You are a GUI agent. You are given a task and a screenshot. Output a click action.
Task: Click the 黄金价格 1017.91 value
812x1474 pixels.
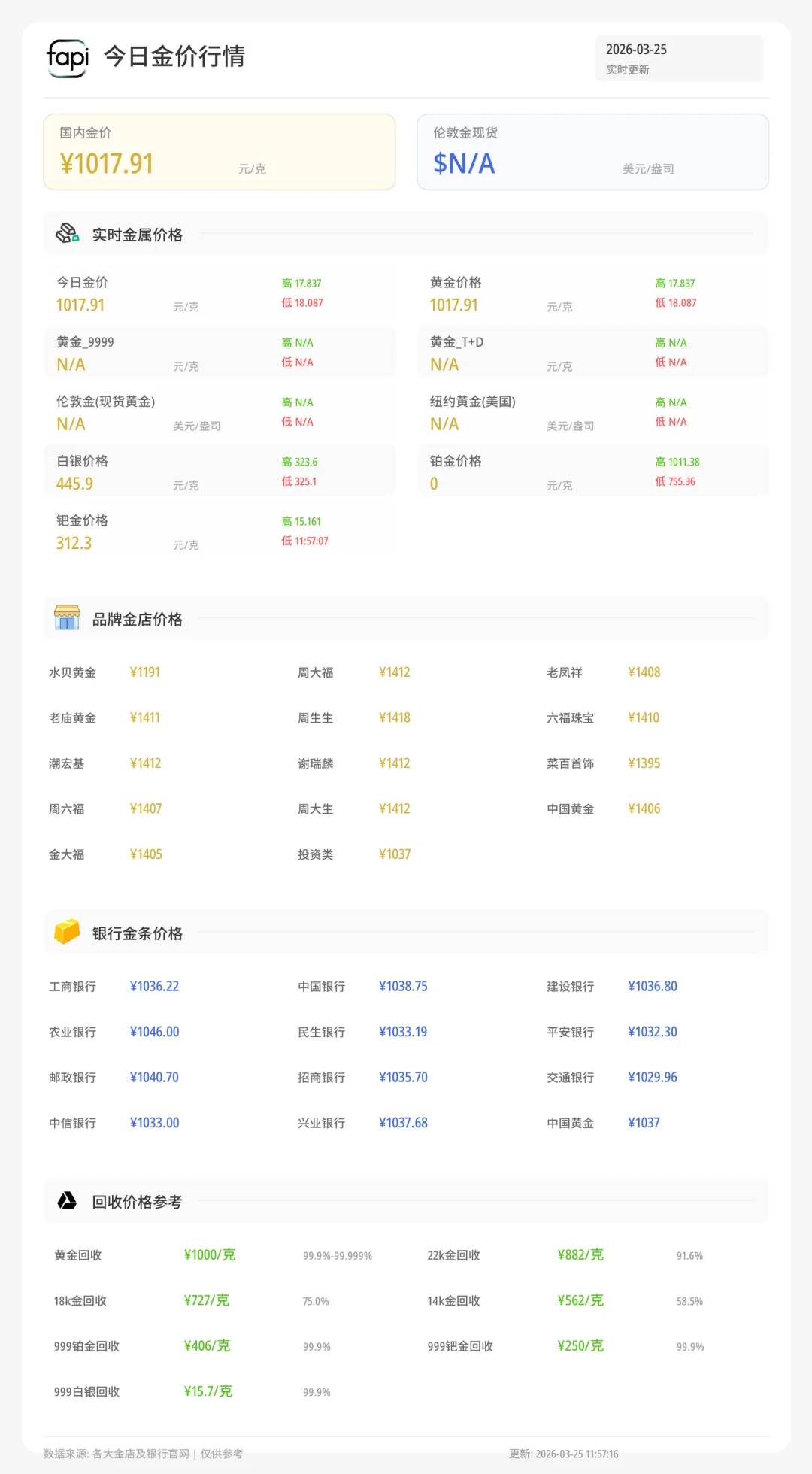point(454,305)
